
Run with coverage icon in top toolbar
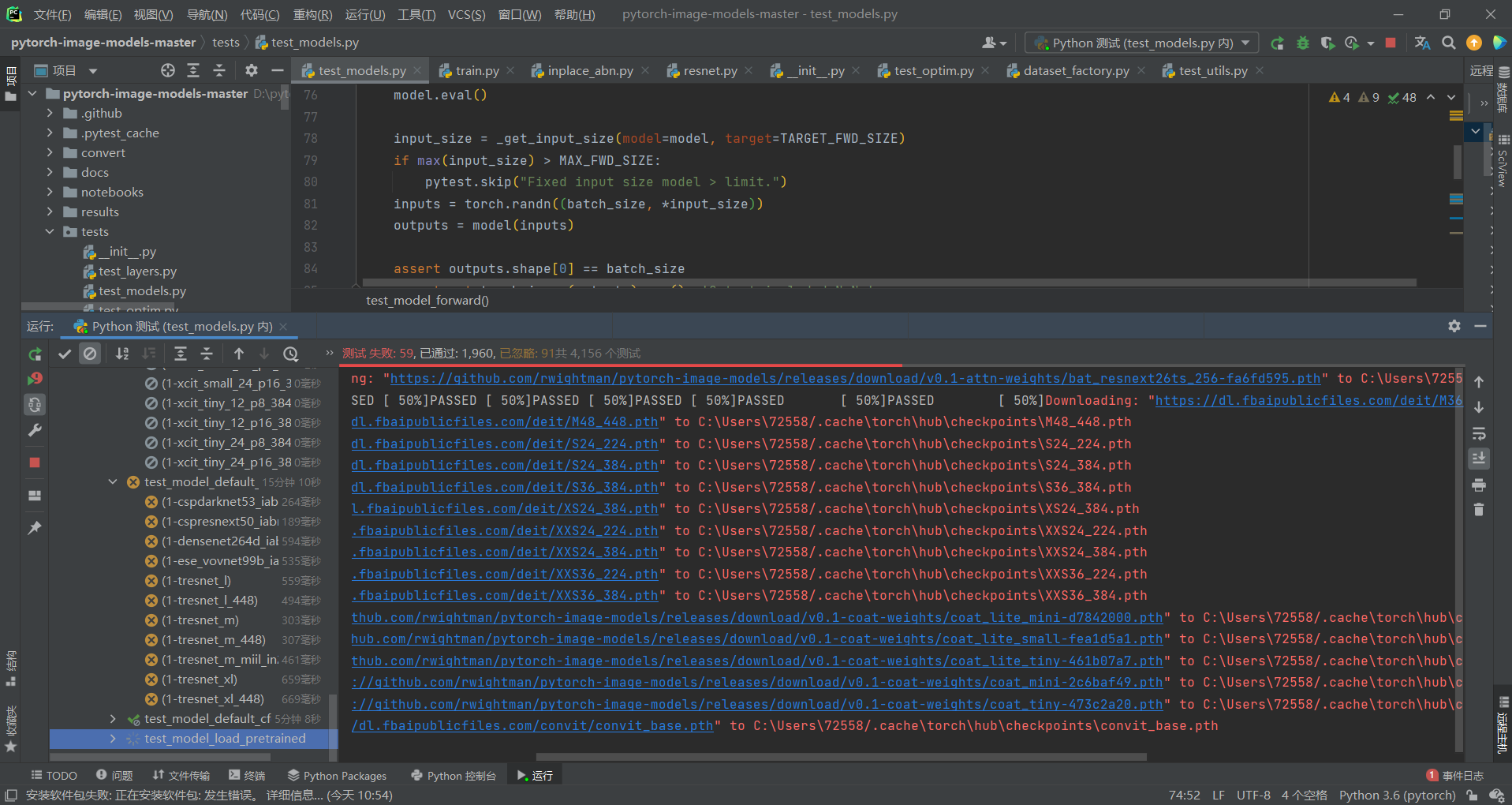1327,43
